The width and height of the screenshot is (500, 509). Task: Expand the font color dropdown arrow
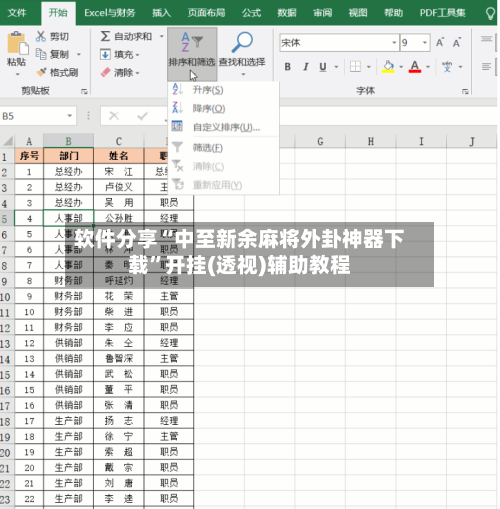428,67
